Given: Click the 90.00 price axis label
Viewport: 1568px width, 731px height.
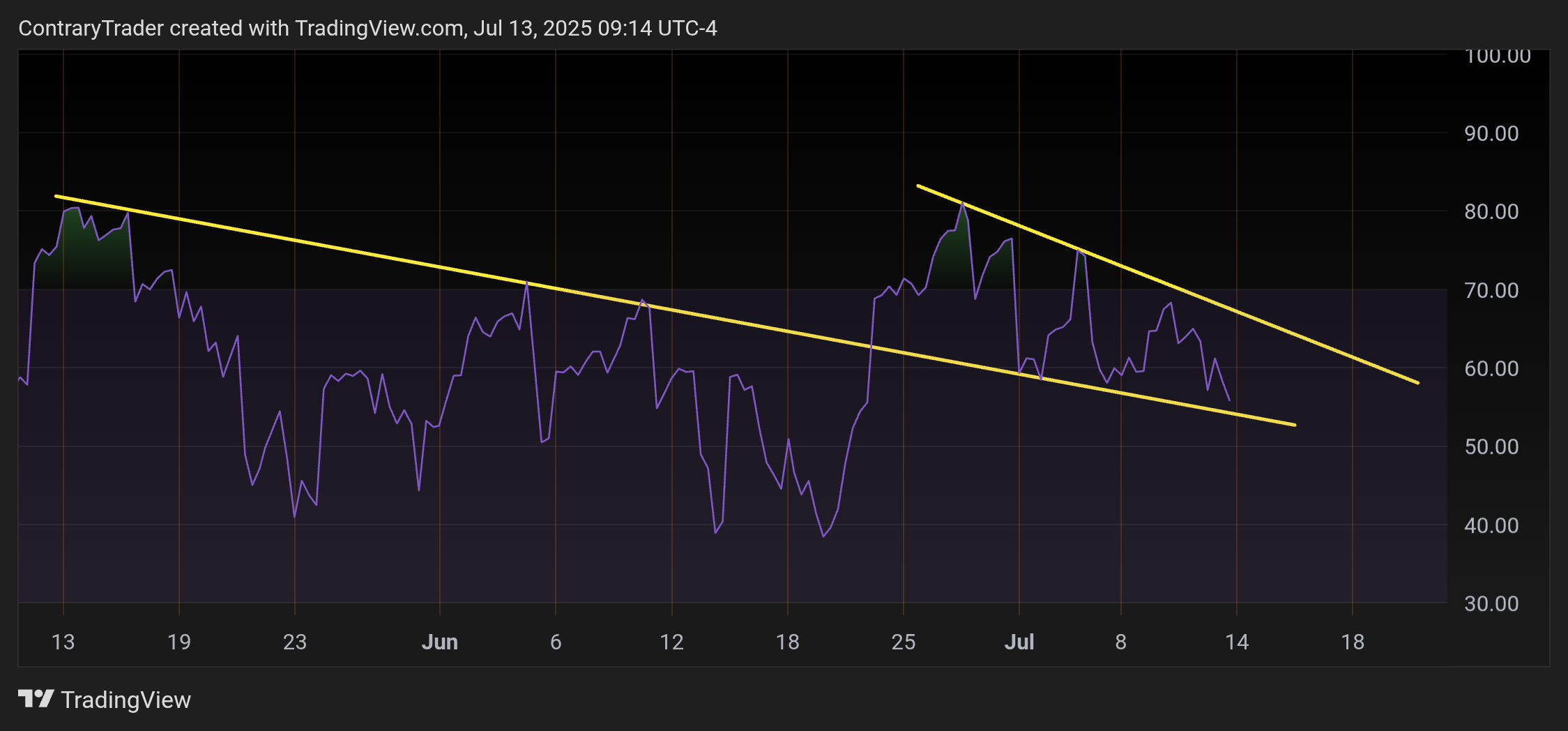Looking at the screenshot, I should (x=1491, y=133).
